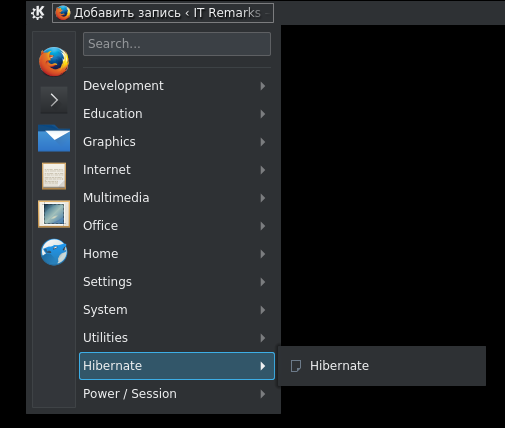Open the Office category

pos(177,226)
